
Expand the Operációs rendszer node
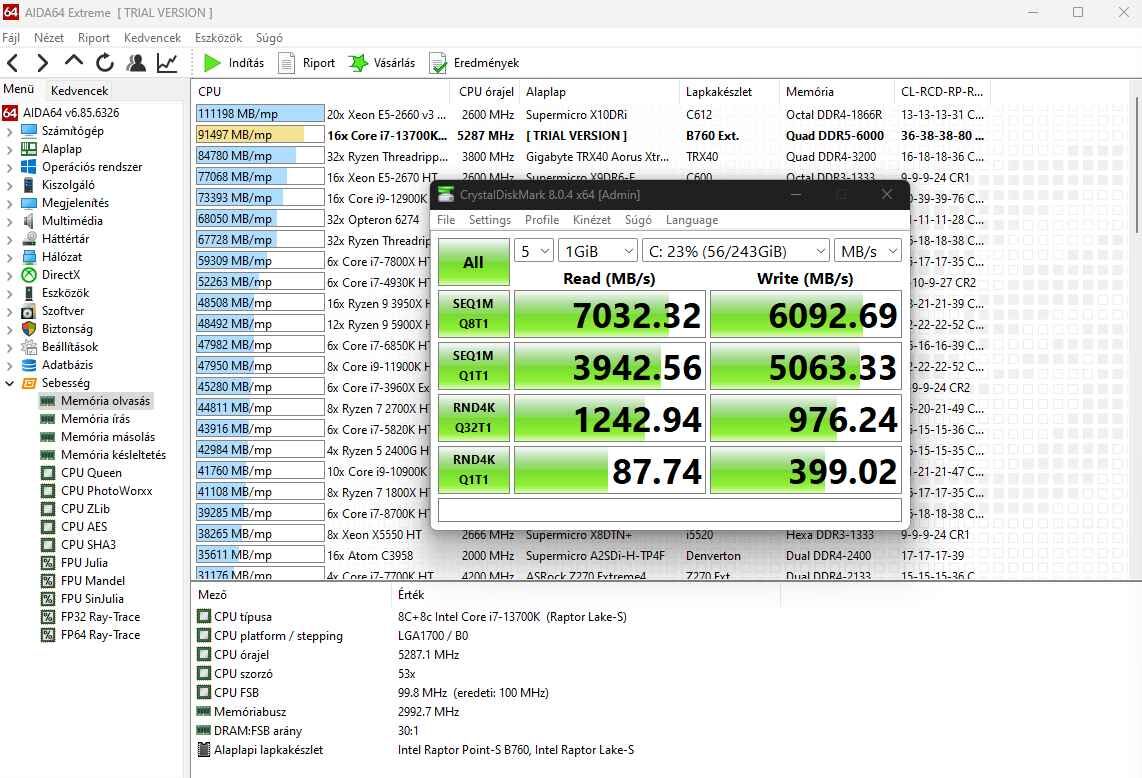tap(9, 168)
